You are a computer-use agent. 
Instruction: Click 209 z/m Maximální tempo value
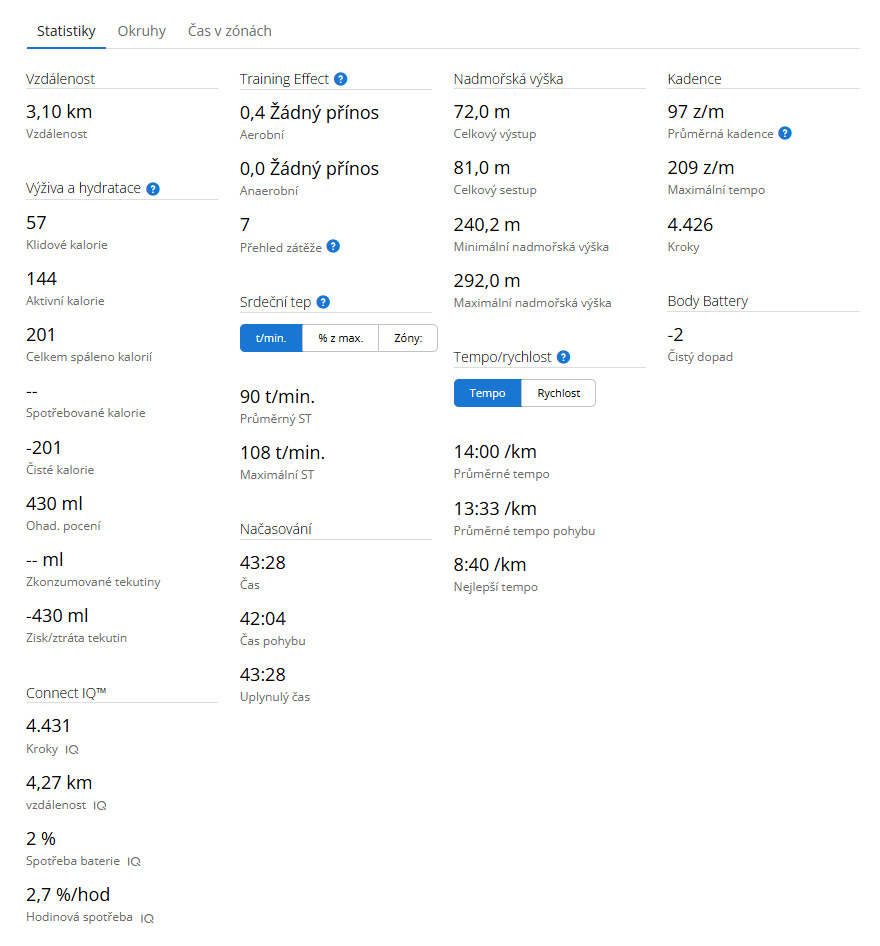point(701,168)
